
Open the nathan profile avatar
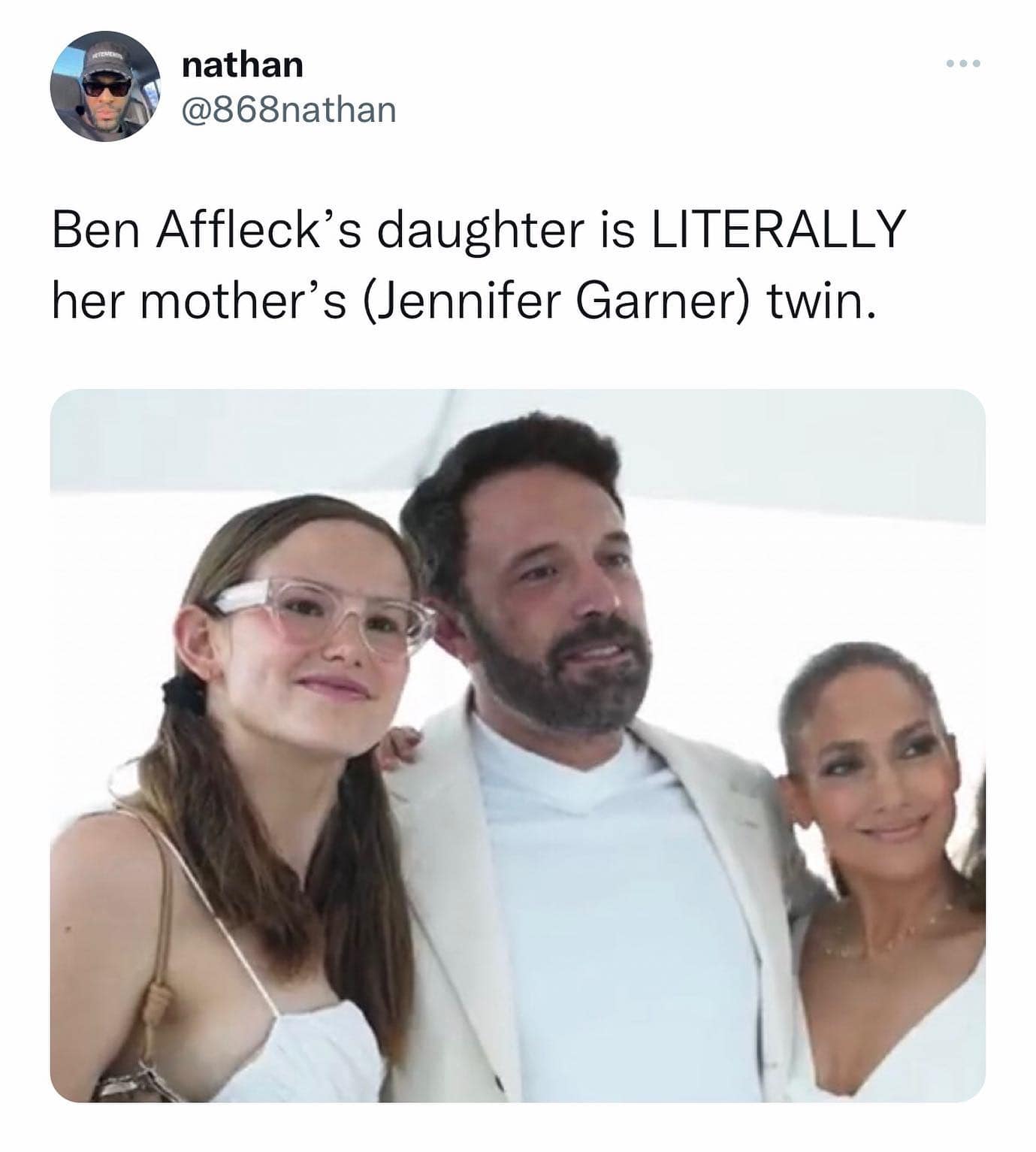[106, 86]
